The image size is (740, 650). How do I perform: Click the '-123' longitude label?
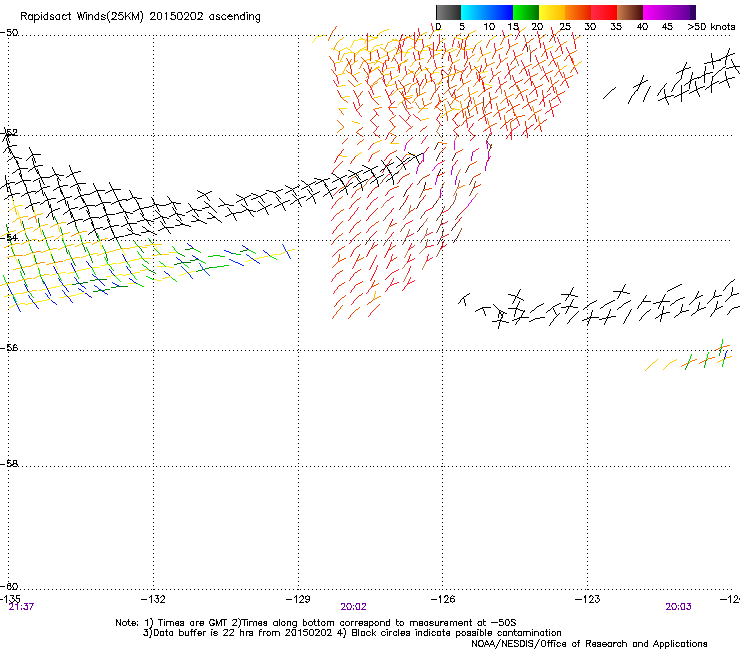[x=587, y=599]
